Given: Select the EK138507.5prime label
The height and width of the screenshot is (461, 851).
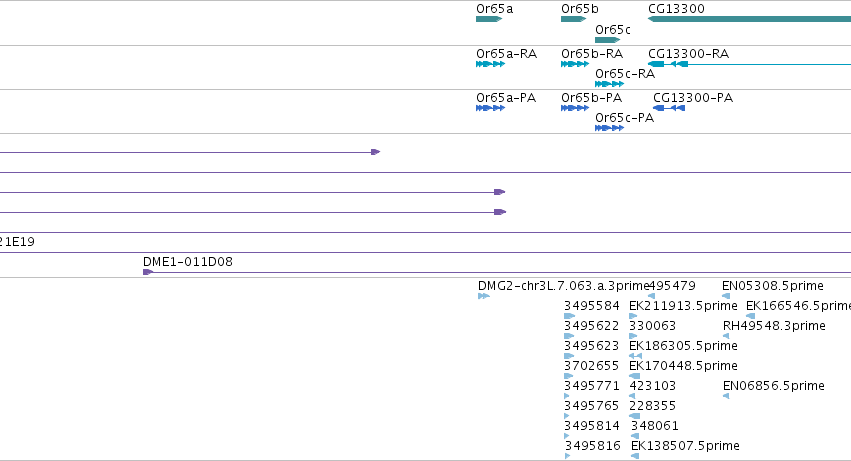Looking at the screenshot, I should [x=685, y=446].
